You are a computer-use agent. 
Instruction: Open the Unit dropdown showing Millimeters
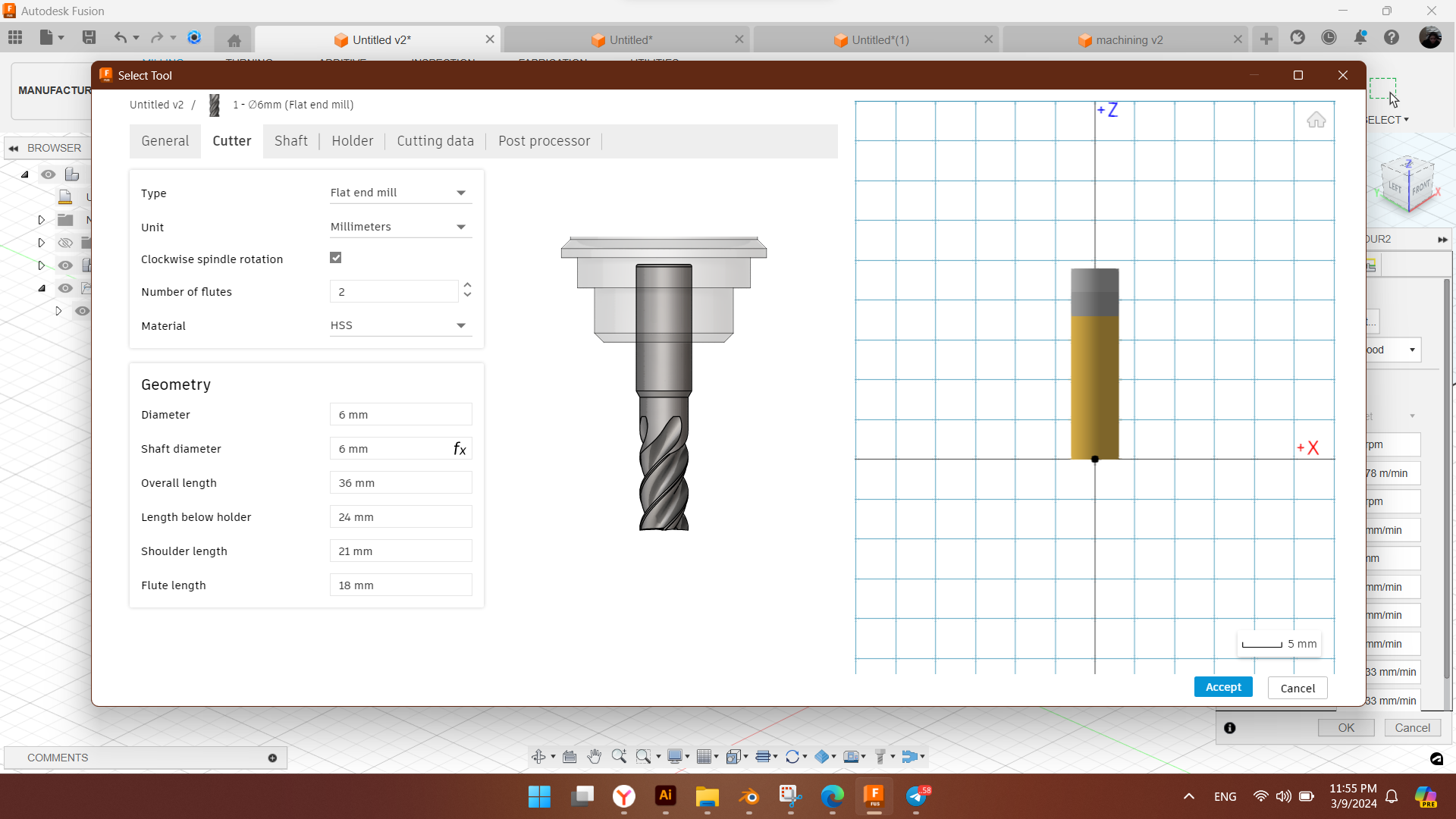coord(400,227)
